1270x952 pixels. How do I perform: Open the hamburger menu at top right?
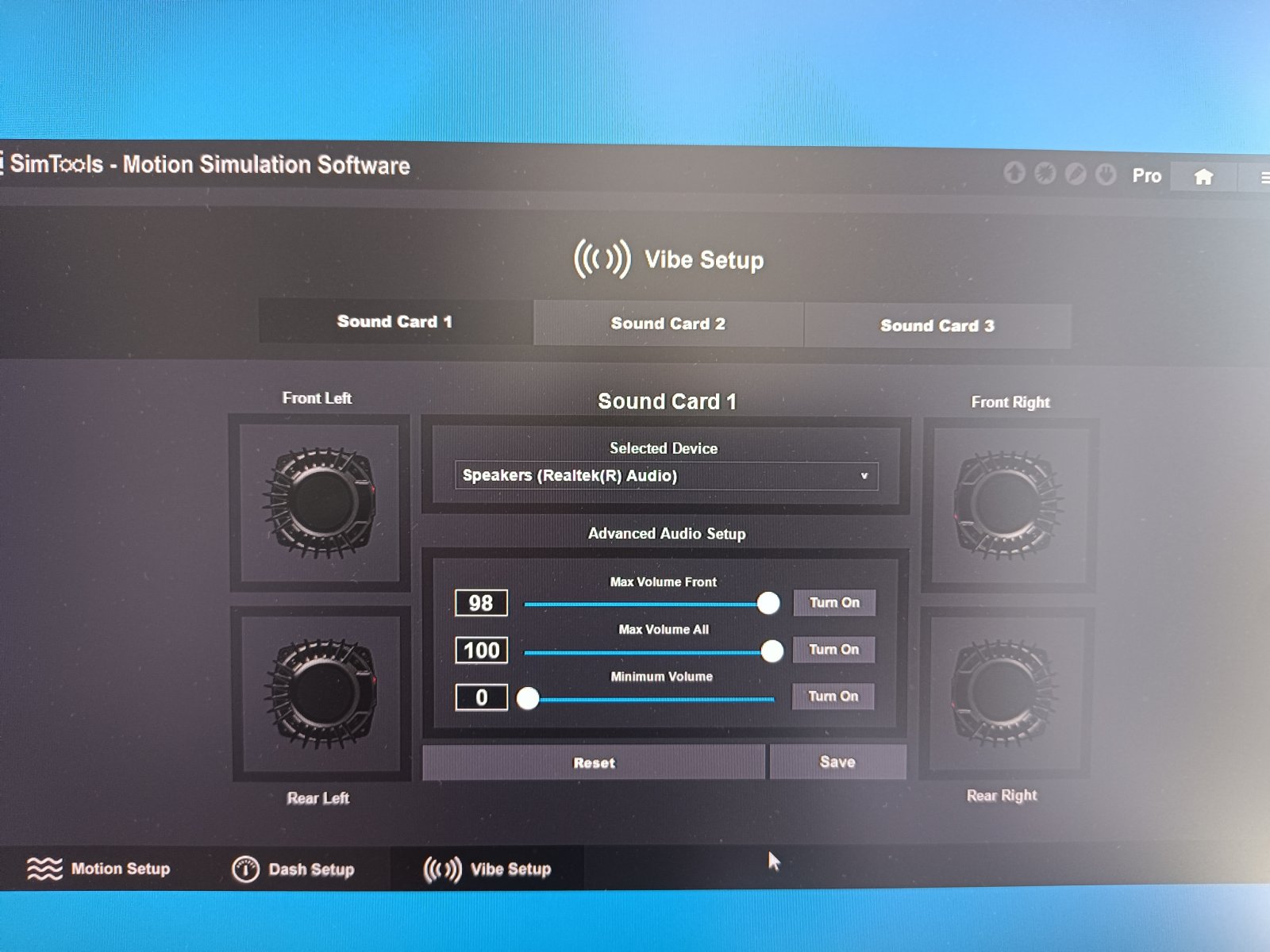[1264, 178]
